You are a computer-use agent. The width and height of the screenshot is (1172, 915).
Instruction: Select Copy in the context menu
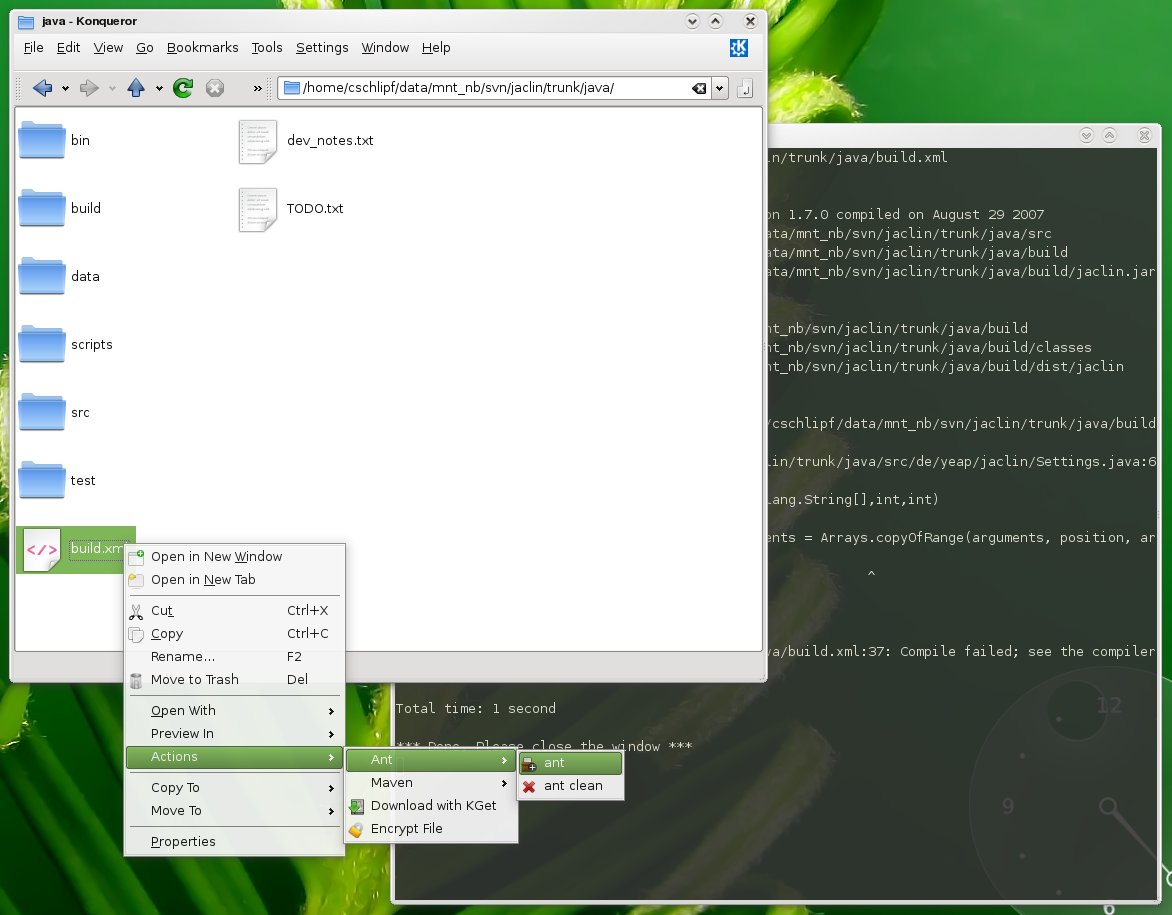(234, 634)
